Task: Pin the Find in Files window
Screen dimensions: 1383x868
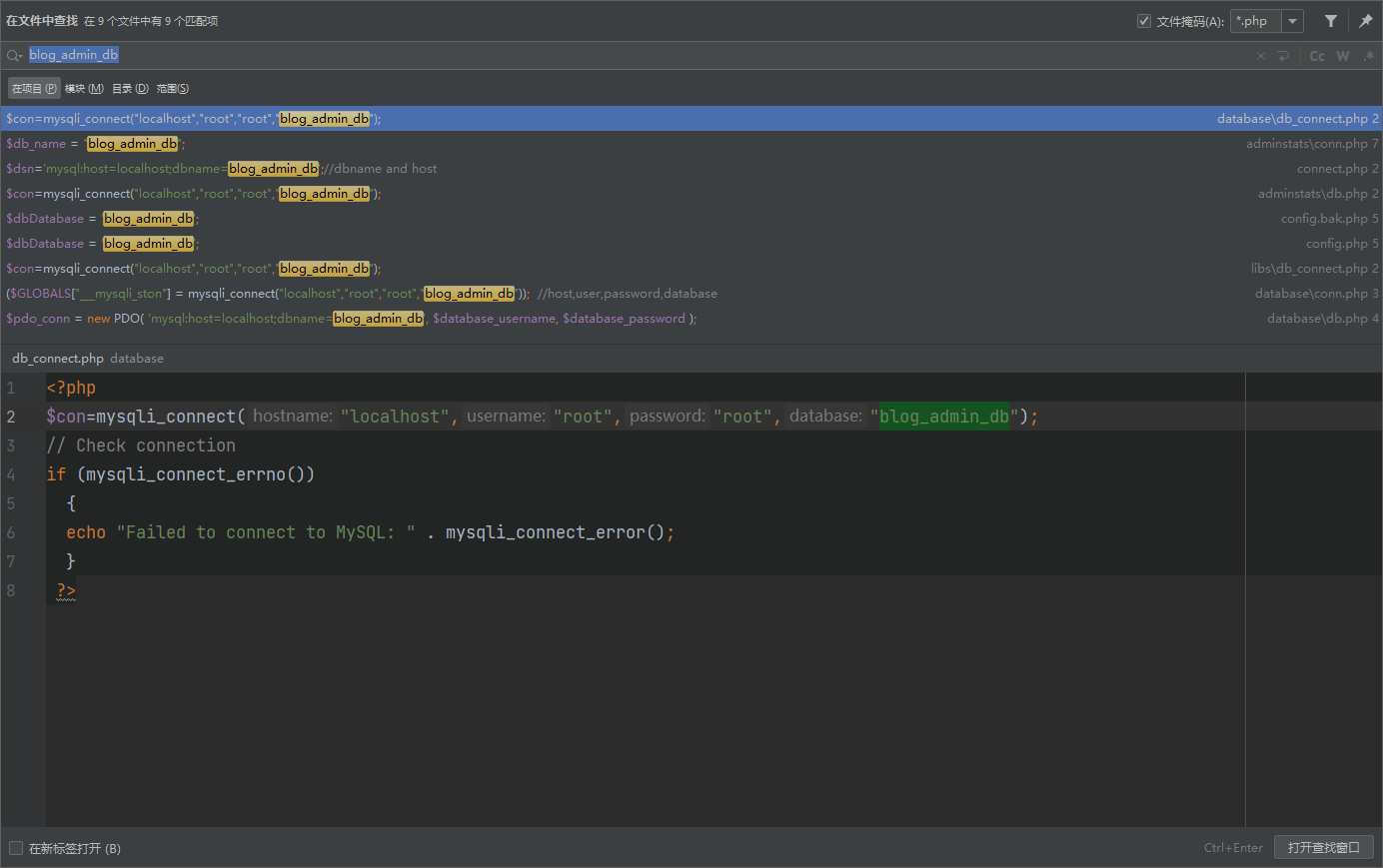Action: [x=1365, y=21]
